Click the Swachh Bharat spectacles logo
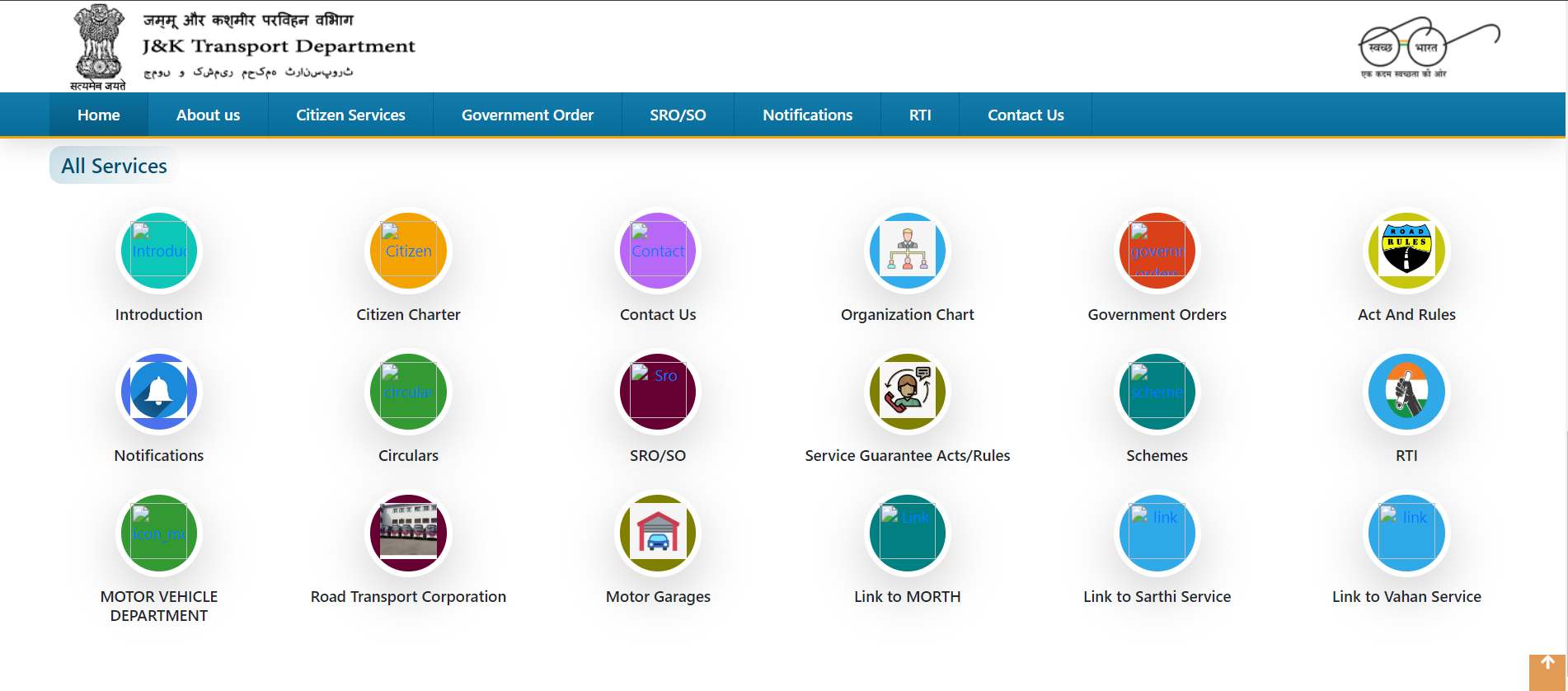 1429,49
